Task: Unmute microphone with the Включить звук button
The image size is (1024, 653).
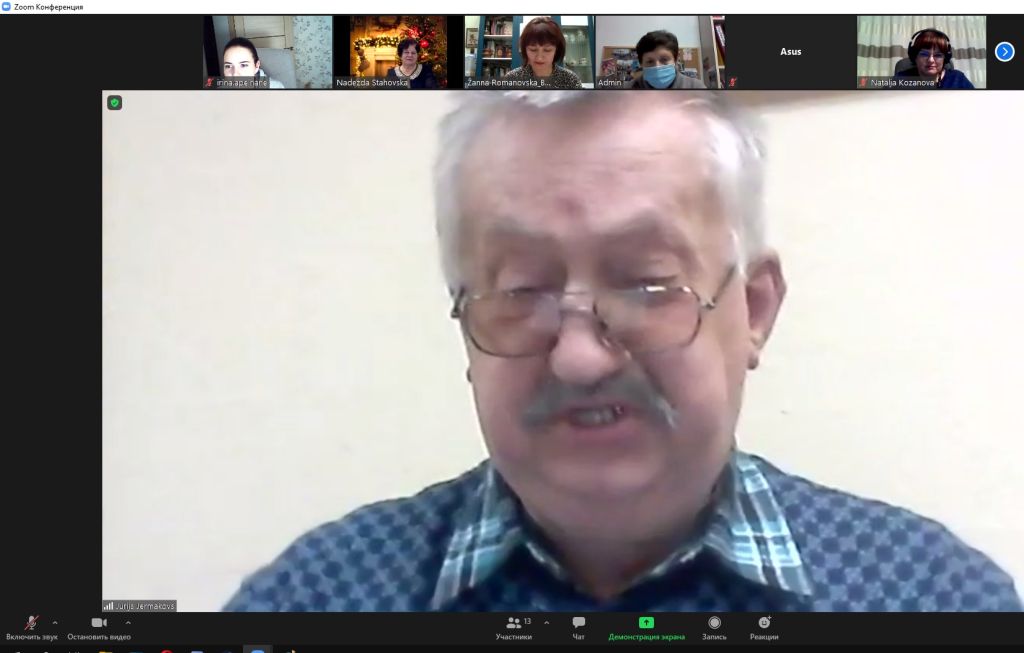Action: [31, 627]
